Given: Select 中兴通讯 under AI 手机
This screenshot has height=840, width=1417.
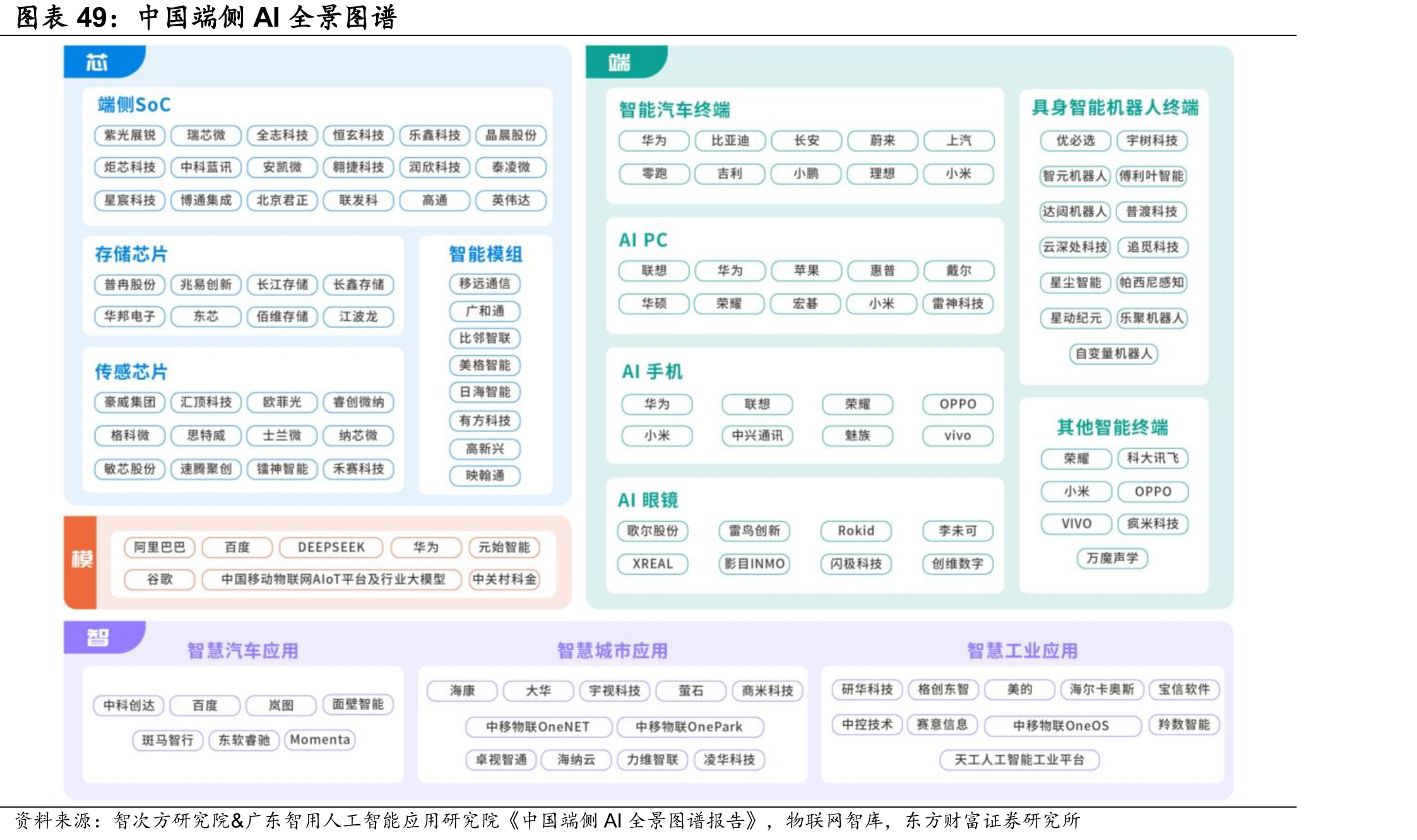Looking at the screenshot, I should pos(757,435).
